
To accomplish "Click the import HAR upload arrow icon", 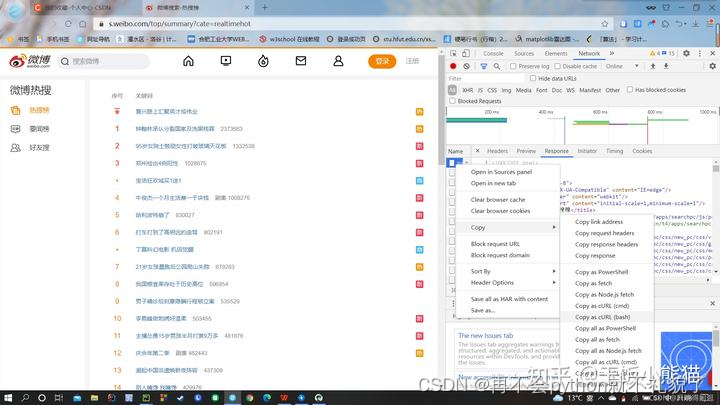I will 652,66.
